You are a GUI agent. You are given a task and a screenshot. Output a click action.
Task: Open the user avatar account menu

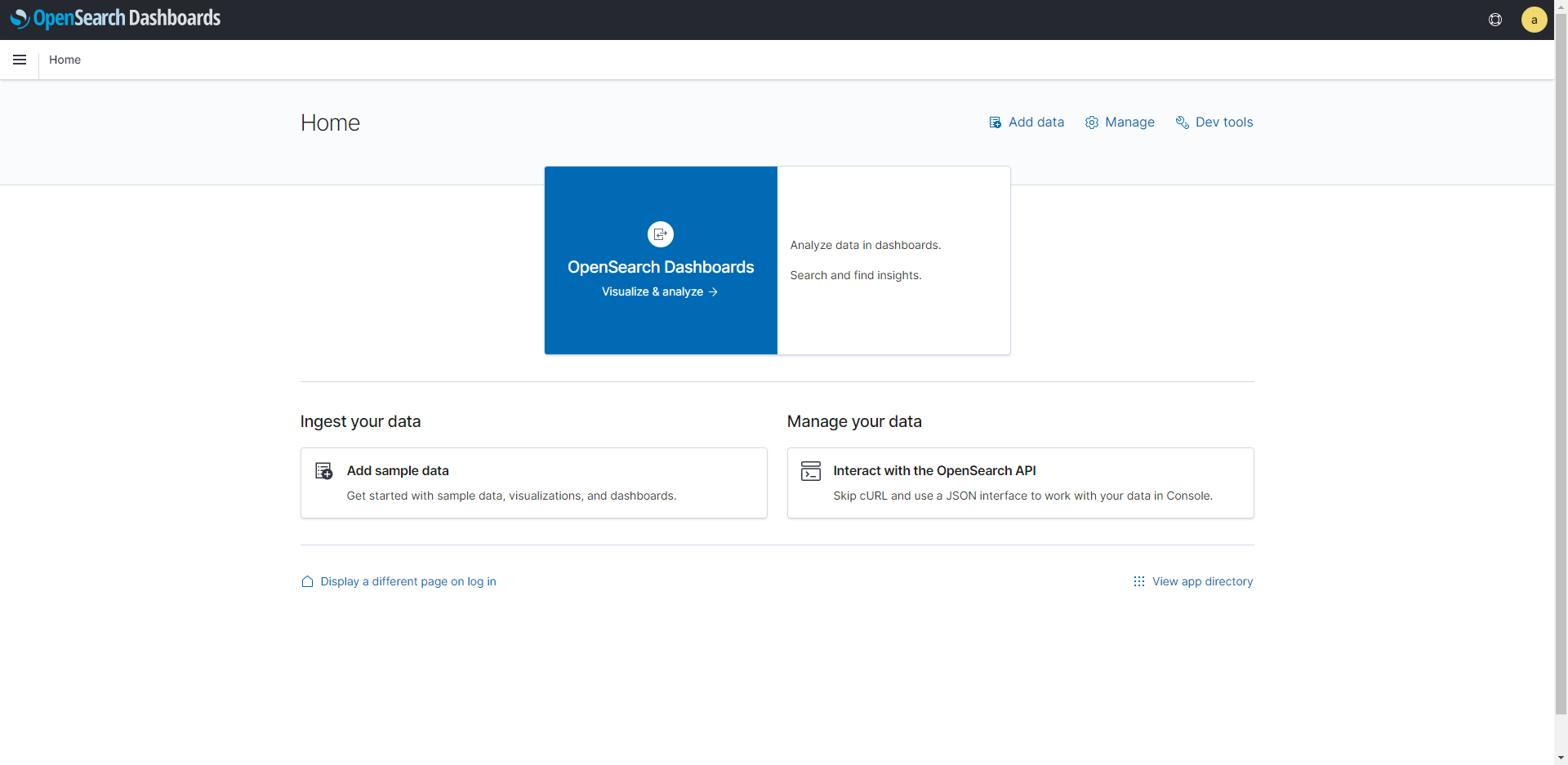point(1534,20)
